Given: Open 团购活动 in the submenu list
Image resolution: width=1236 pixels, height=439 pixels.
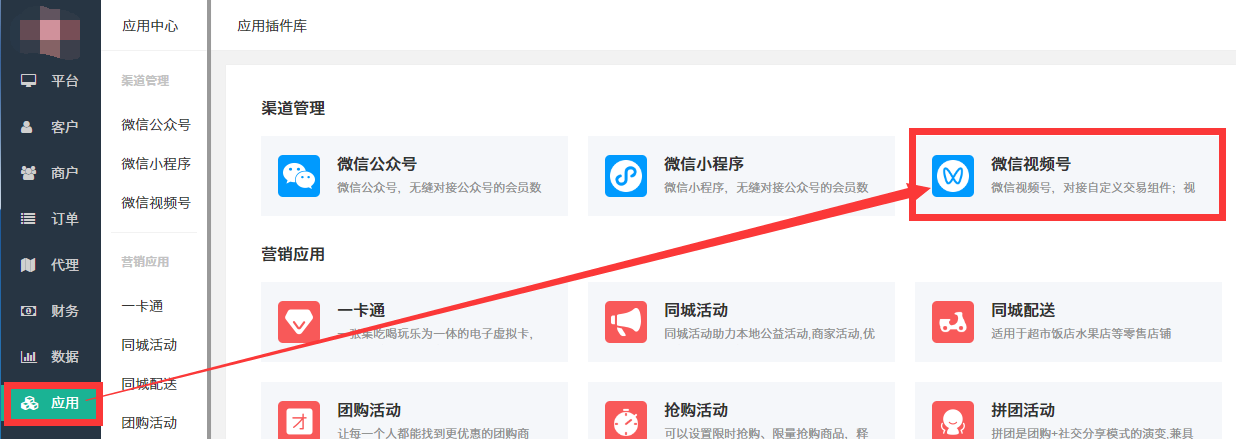Looking at the screenshot, I should [149, 422].
